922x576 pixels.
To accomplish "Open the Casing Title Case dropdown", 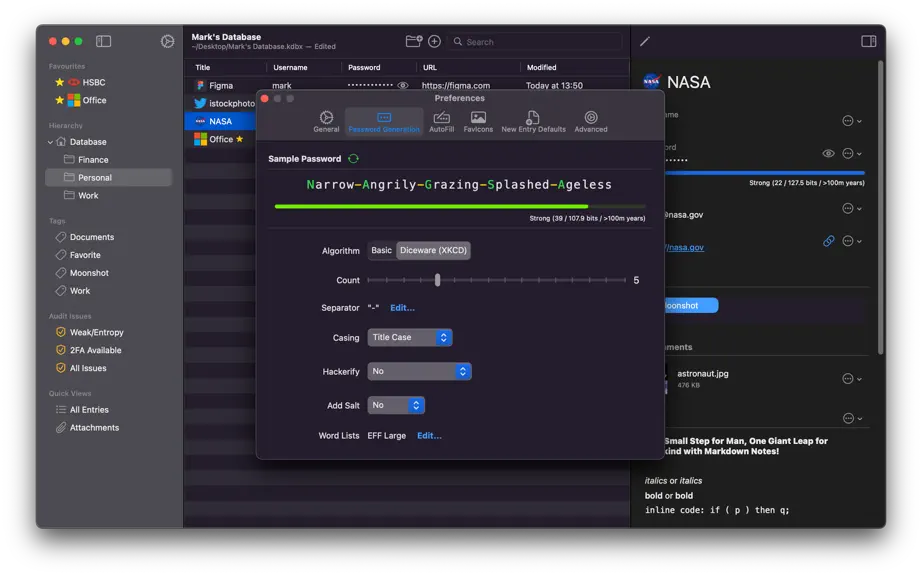I will (x=410, y=337).
